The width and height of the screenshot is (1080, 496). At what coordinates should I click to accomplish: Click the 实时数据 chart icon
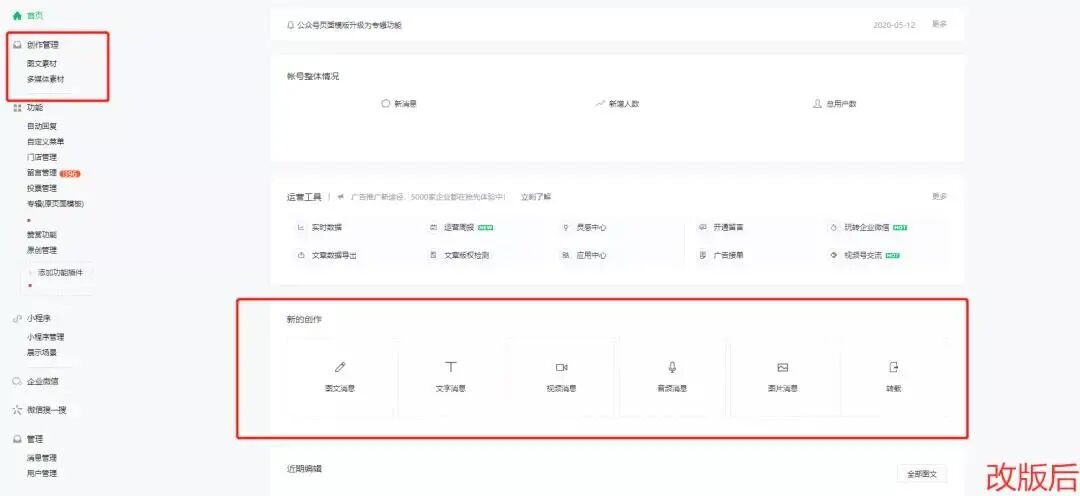[x=301, y=227]
